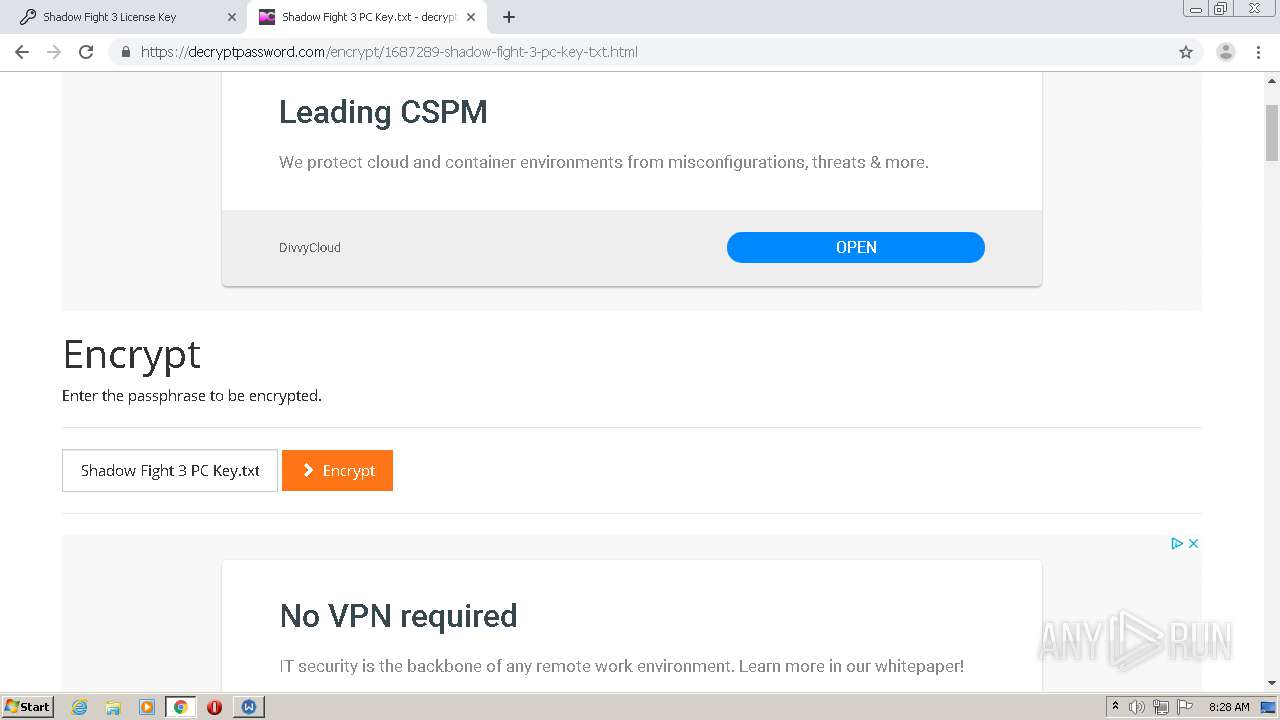Image resolution: width=1280 pixels, height=720 pixels.
Task: Reload the current page
Action: point(86,52)
